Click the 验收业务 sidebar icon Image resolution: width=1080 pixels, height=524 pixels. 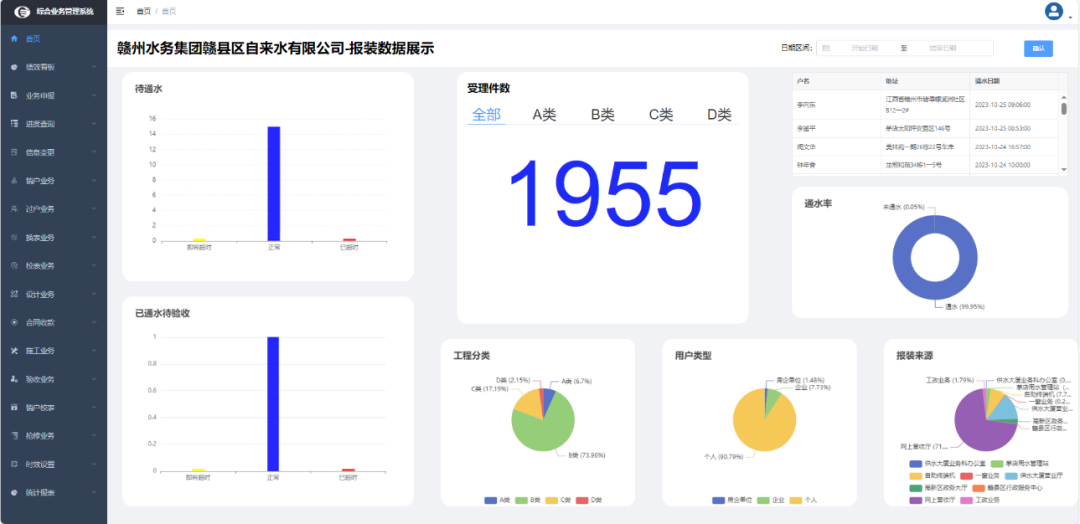[x=14, y=379]
